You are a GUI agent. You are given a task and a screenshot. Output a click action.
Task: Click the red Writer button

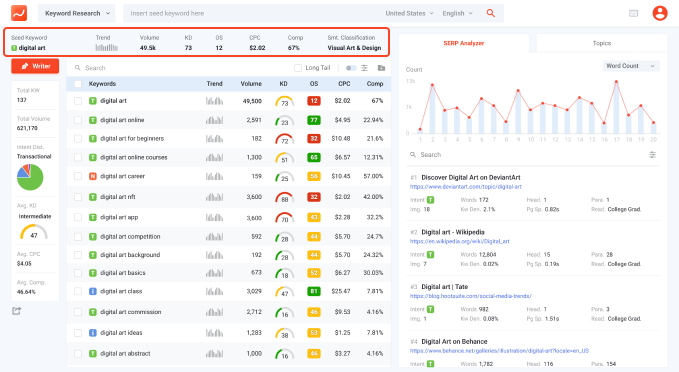pos(35,66)
